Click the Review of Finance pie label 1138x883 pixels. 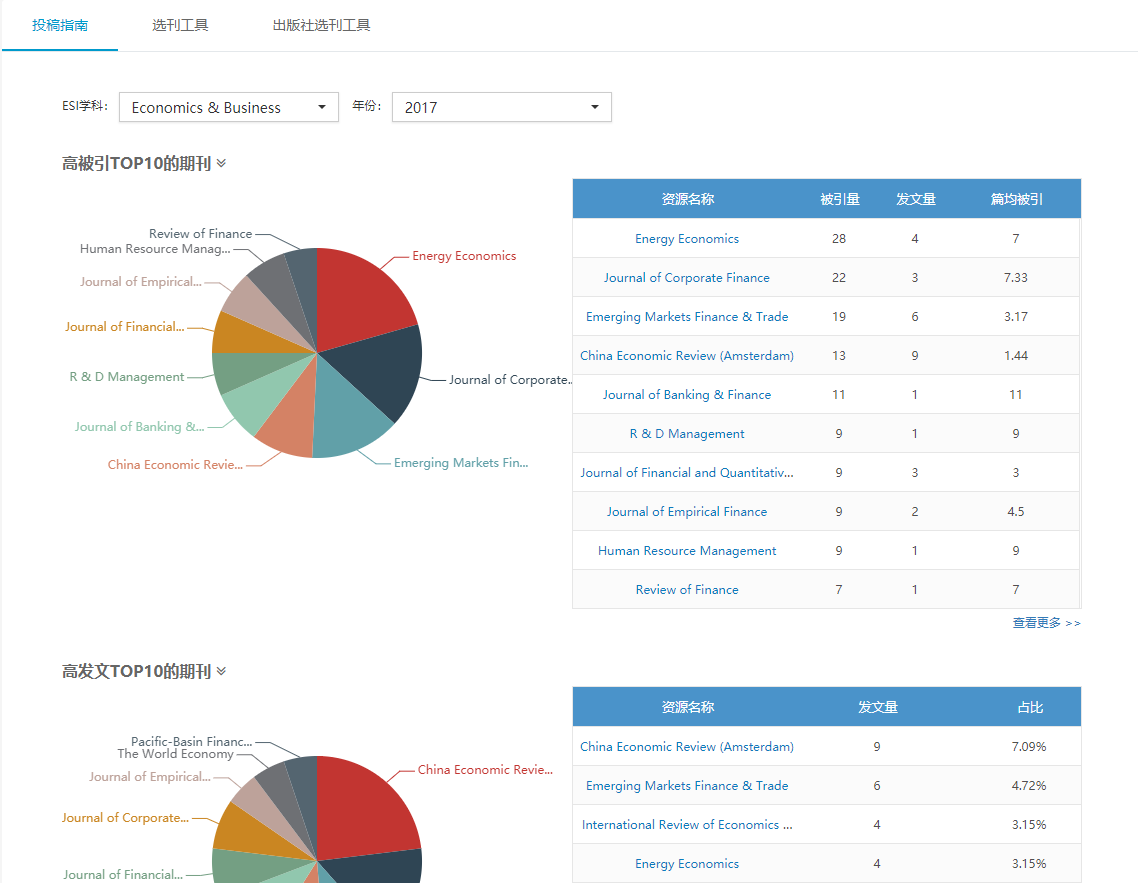tap(200, 234)
